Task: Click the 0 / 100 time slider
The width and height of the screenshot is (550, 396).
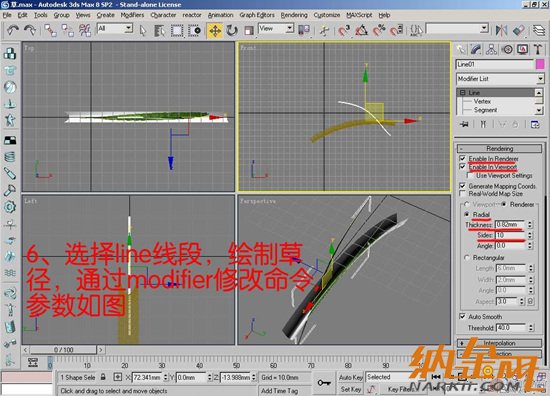Action: (63, 350)
